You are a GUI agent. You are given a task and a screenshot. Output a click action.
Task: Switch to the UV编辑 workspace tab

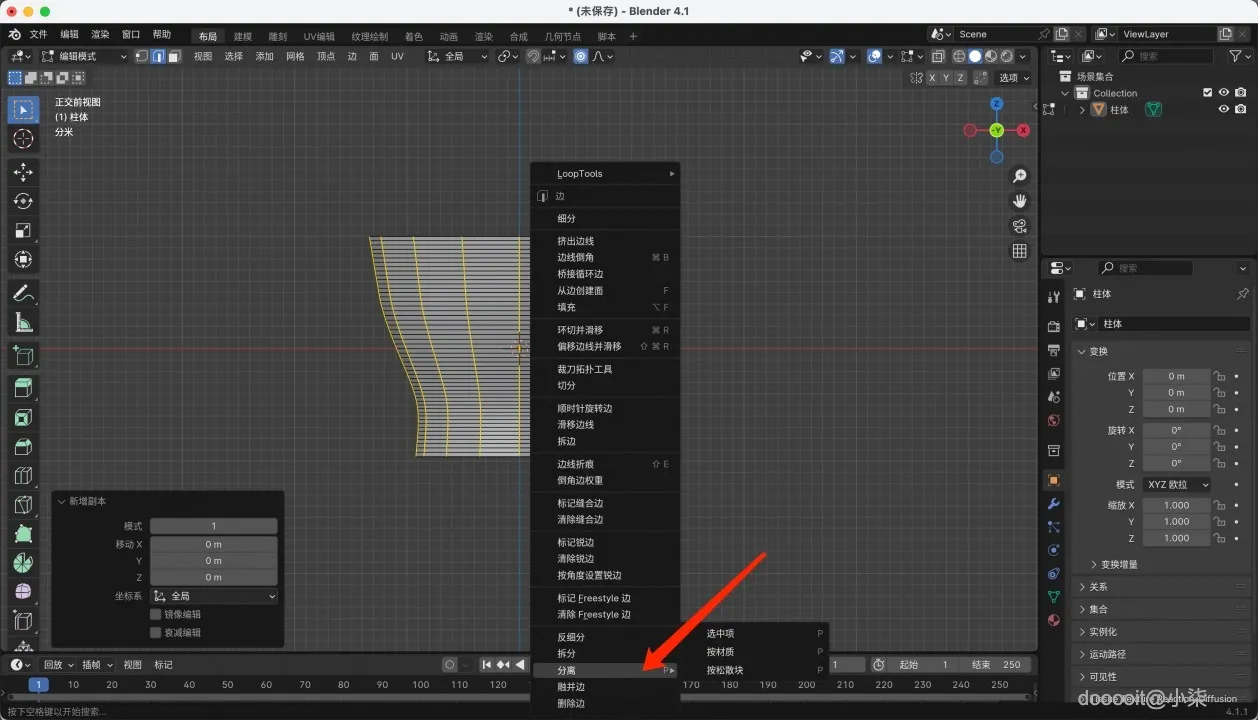coord(319,36)
